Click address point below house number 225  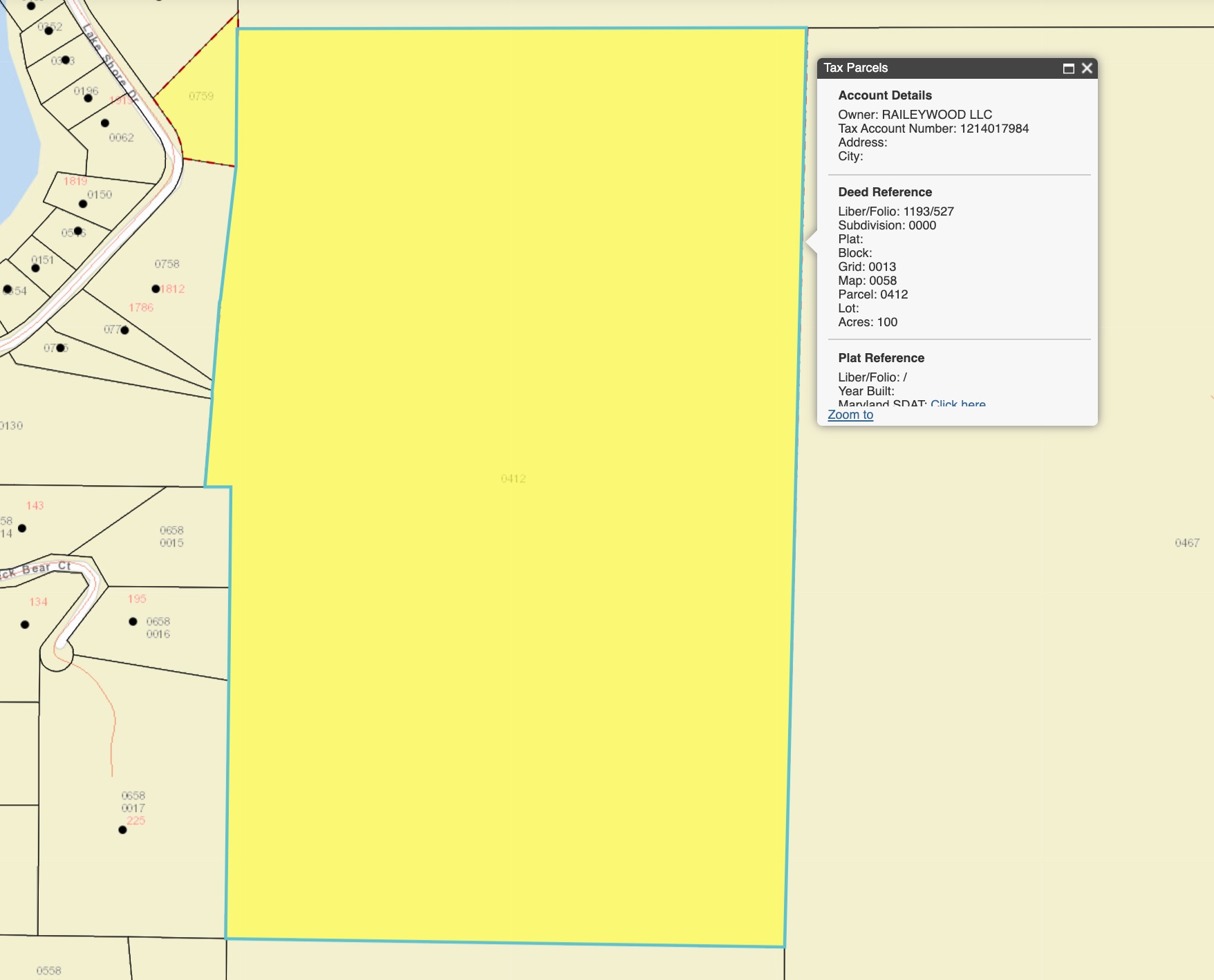tap(122, 829)
